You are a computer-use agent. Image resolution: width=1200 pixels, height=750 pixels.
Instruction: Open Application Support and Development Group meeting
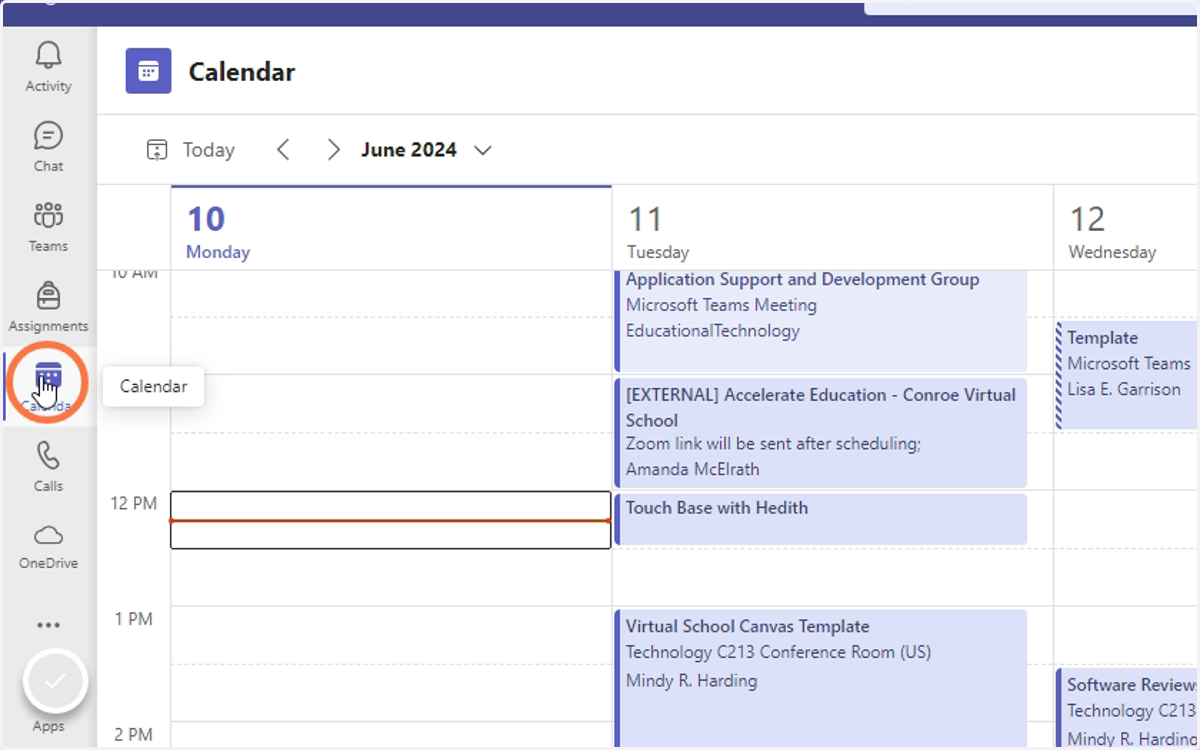click(821, 321)
